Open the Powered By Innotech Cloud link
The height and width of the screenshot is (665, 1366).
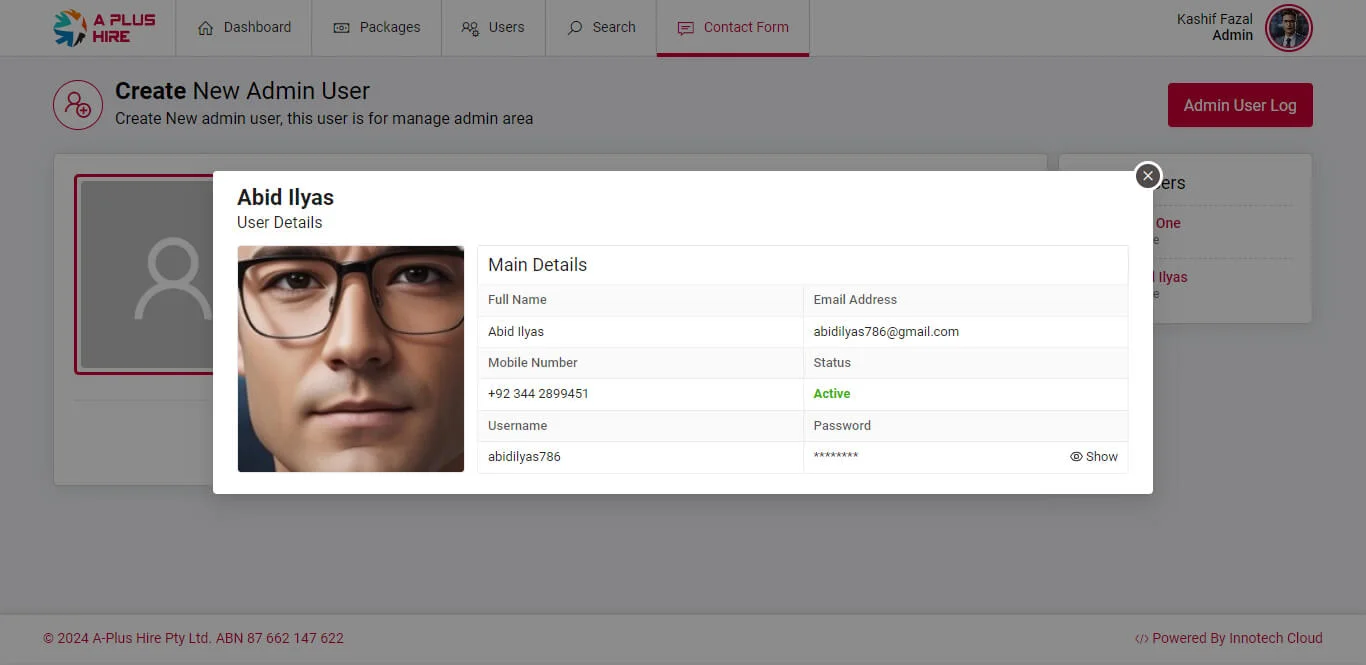point(1237,638)
